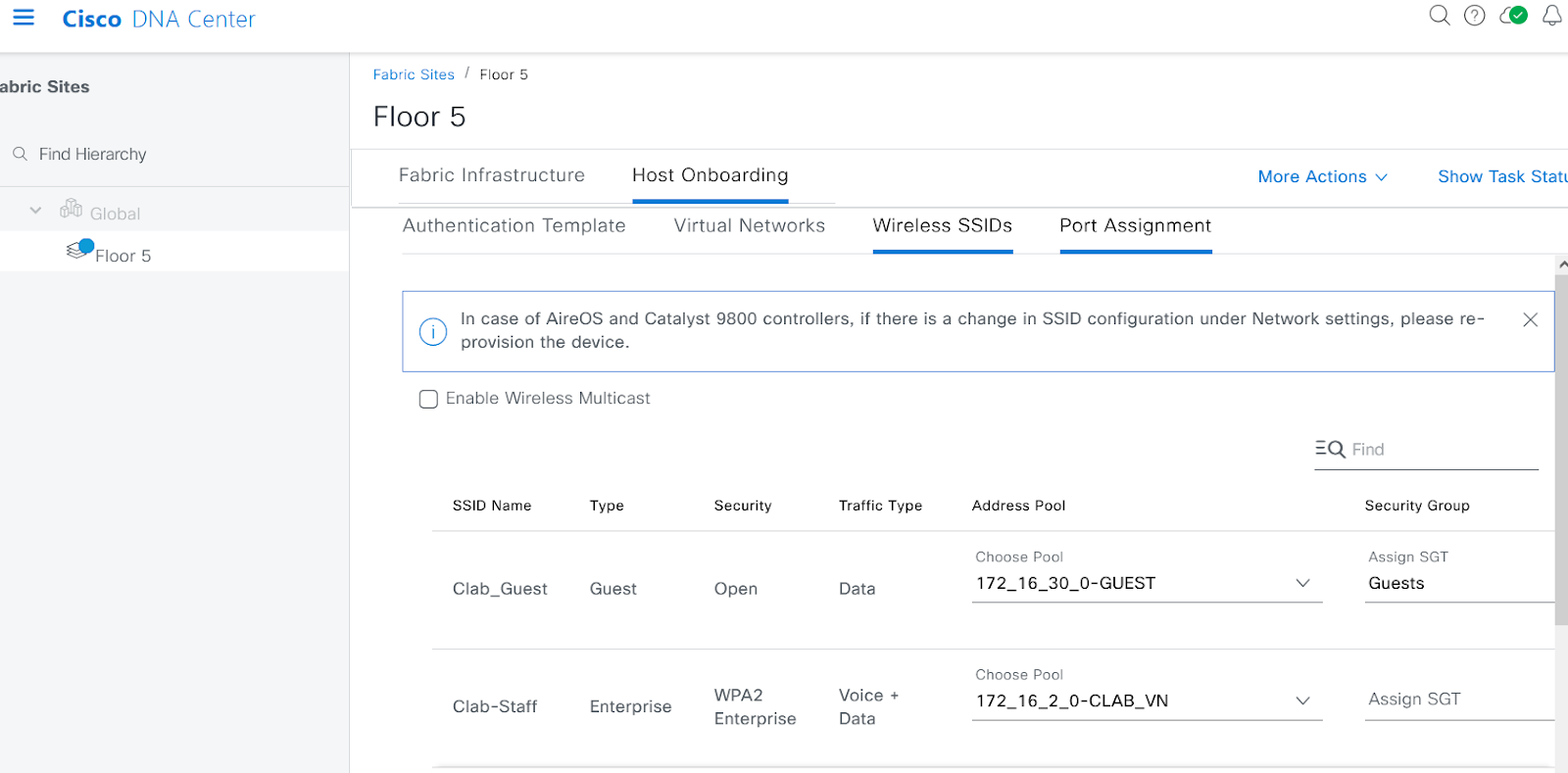
Task: Enable Wireless Multicast checkbox
Action: tap(428, 399)
